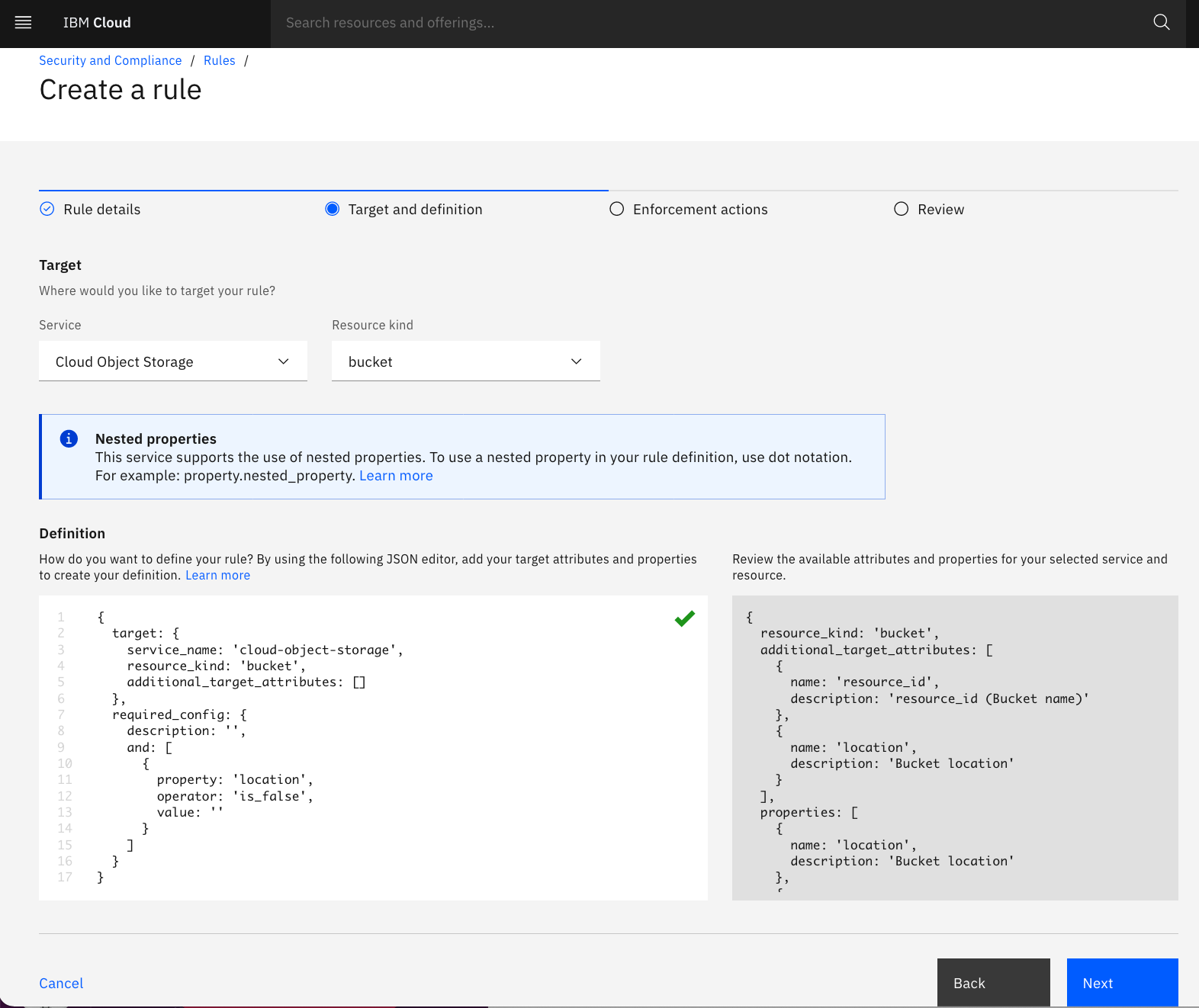The width and height of the screenshot is (1199, 1008).
Task: Go to Review step label
Action: click(941, 210)
